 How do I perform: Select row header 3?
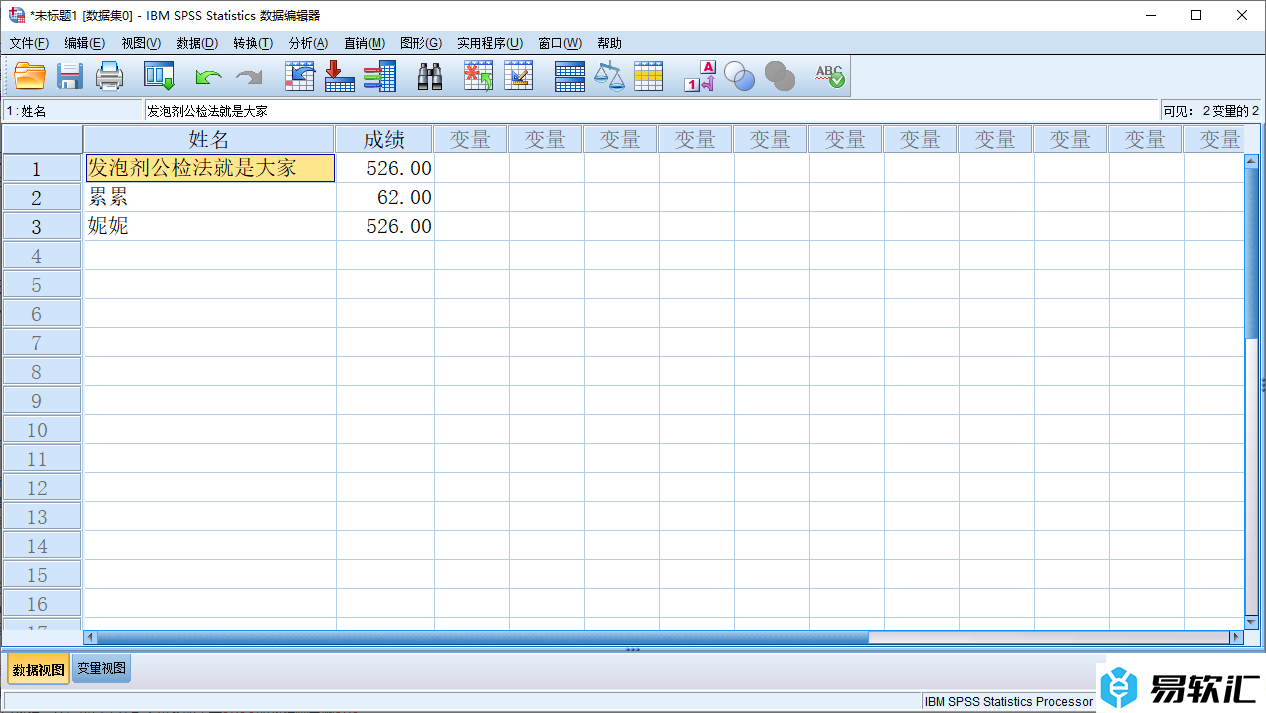[42, 226]
